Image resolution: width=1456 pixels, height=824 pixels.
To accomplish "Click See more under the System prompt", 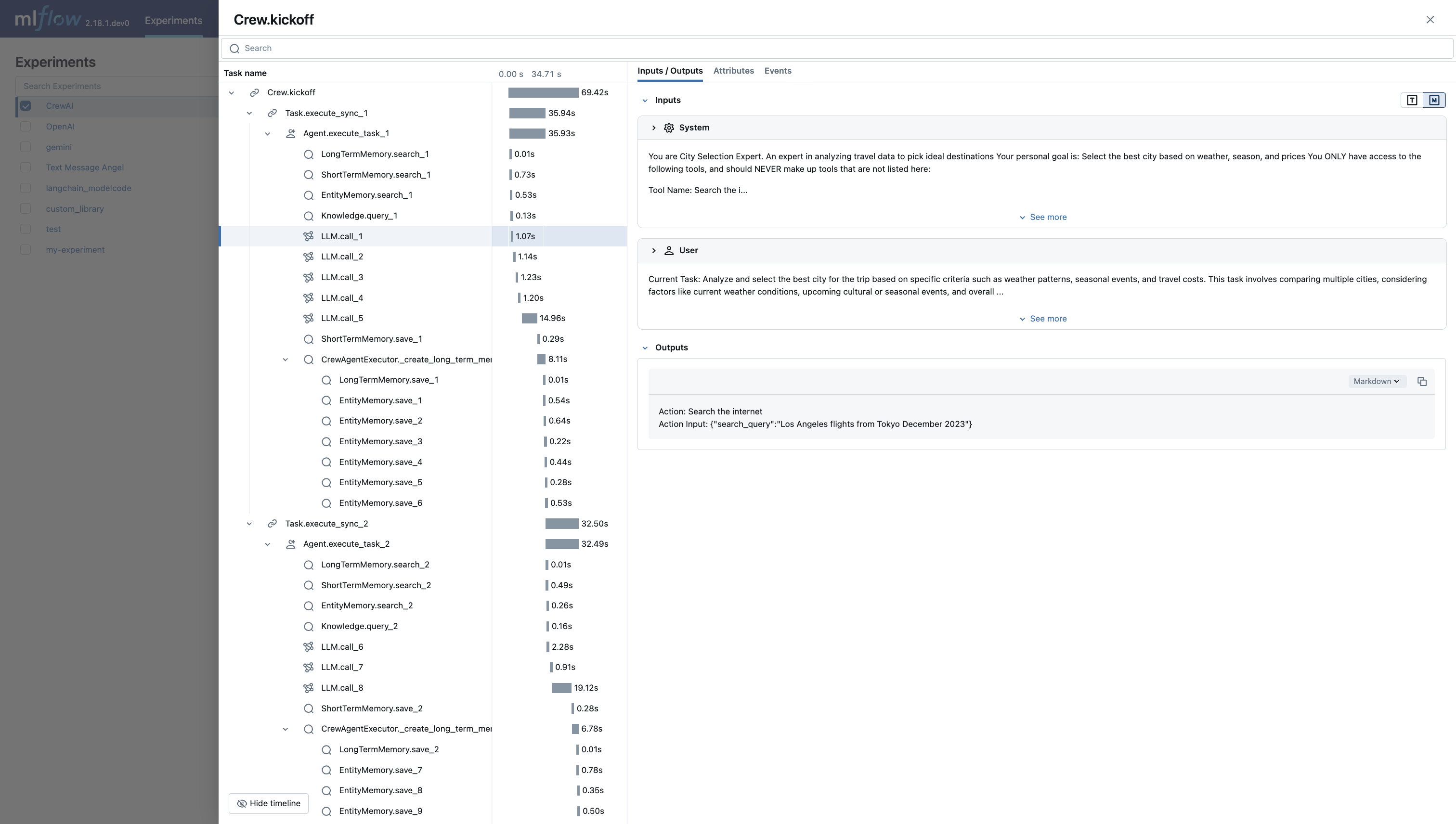I will (x=1043, y=217).
